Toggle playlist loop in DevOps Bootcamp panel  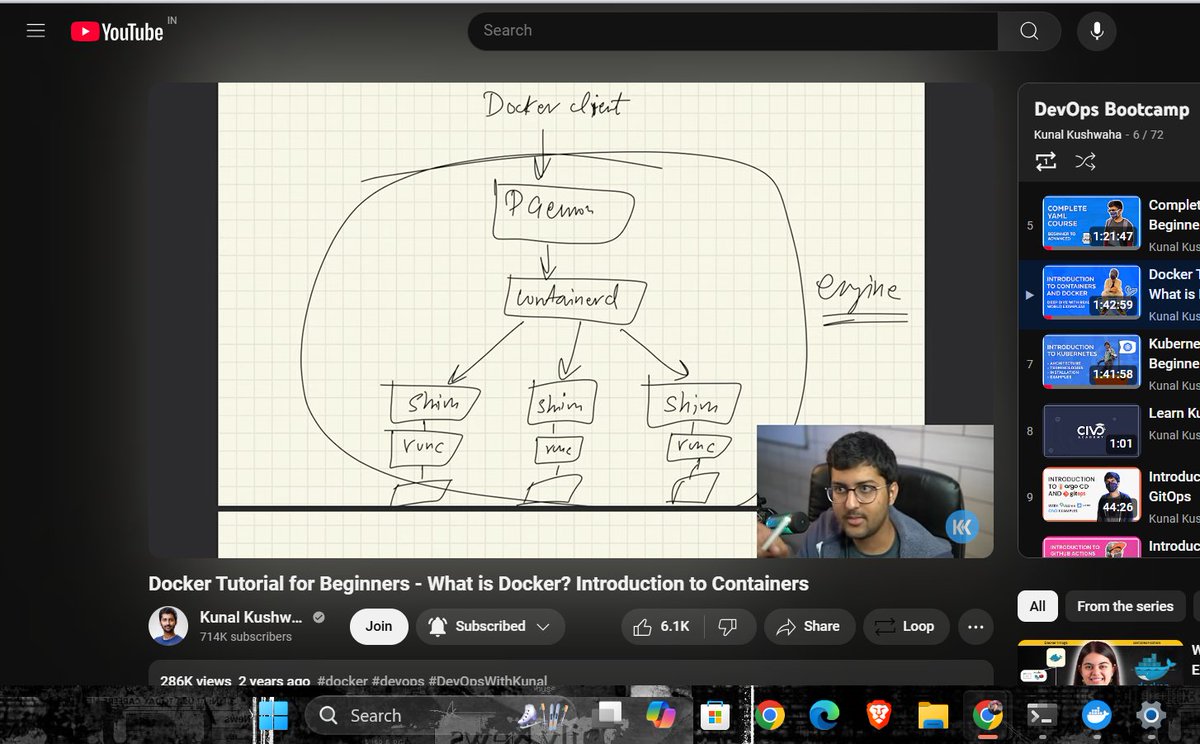click(1046, 161)
